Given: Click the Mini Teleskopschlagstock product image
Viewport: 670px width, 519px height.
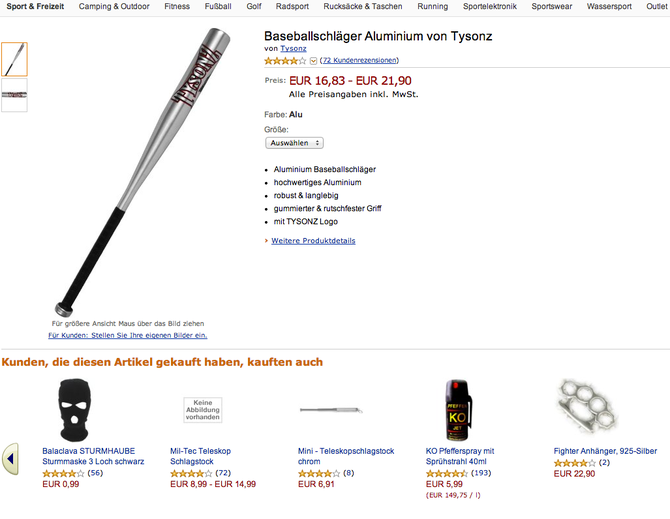Looking at the screenshot, I should [331, 410].
